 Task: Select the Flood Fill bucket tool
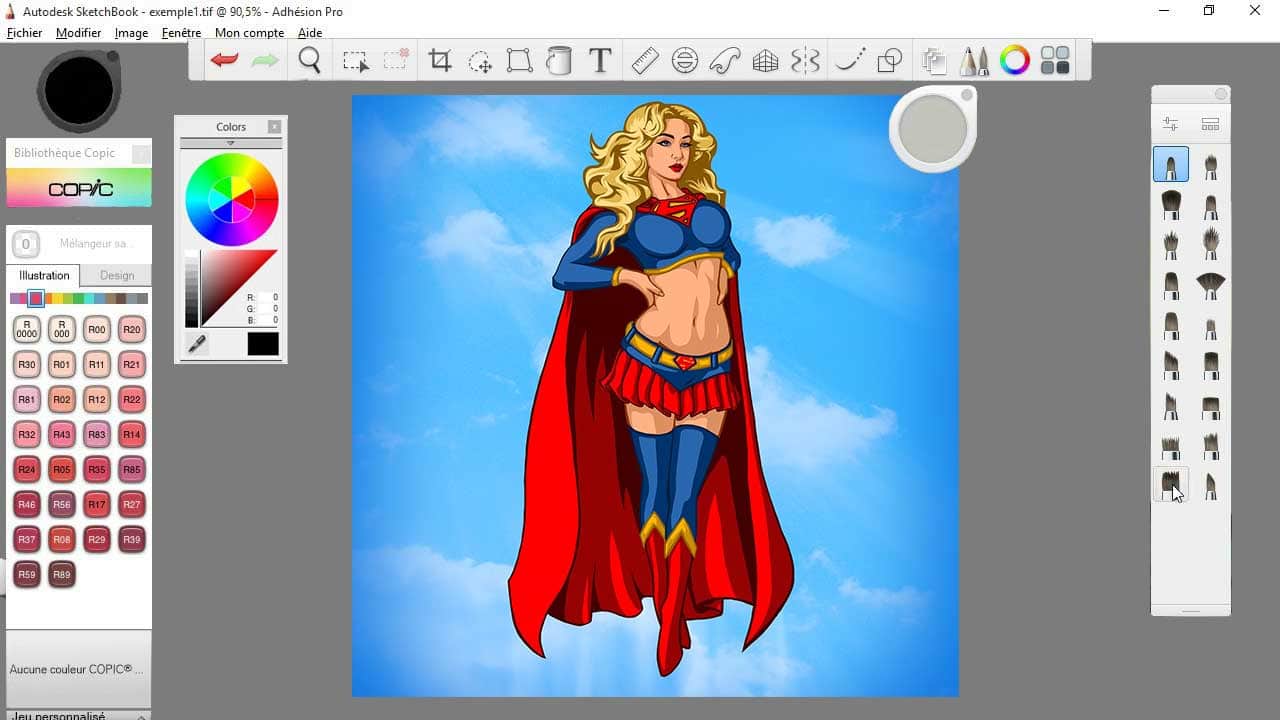pyautogui.click(x=558, y=61)
